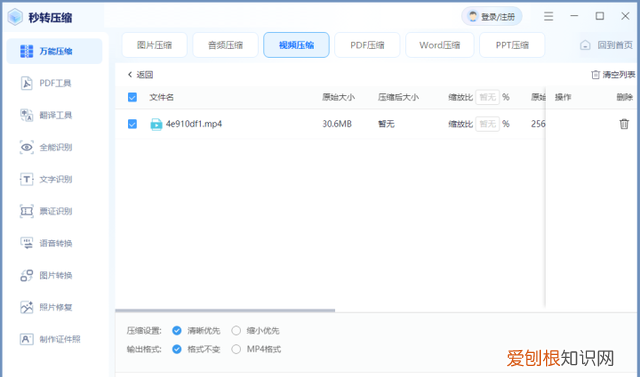Toggle the select-all checkbox in header

tap(132, 97)
